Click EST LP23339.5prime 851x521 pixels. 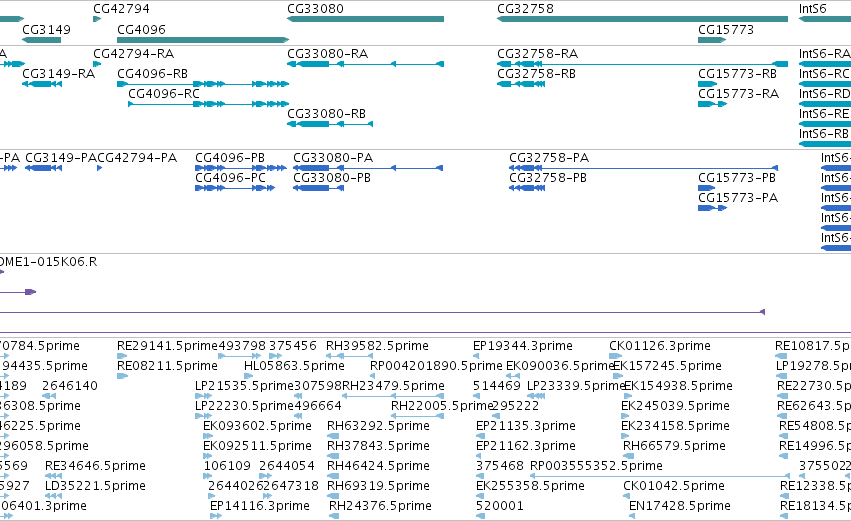click(577, 386)
